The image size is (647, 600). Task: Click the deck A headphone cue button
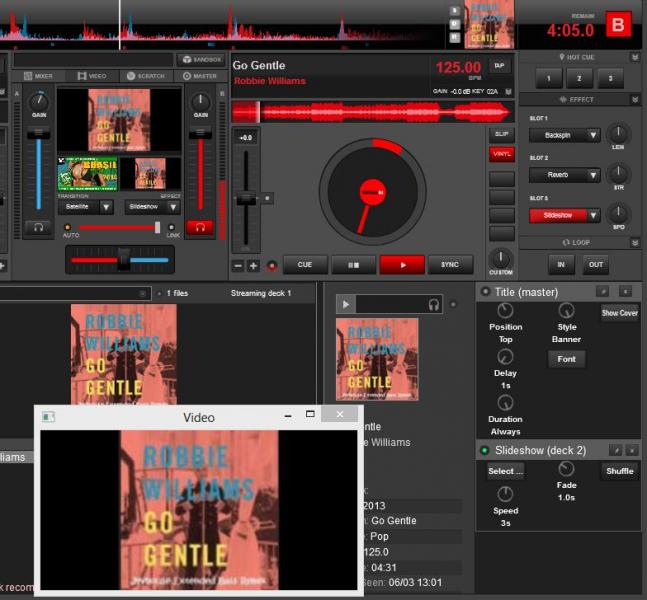pos(38,227)
